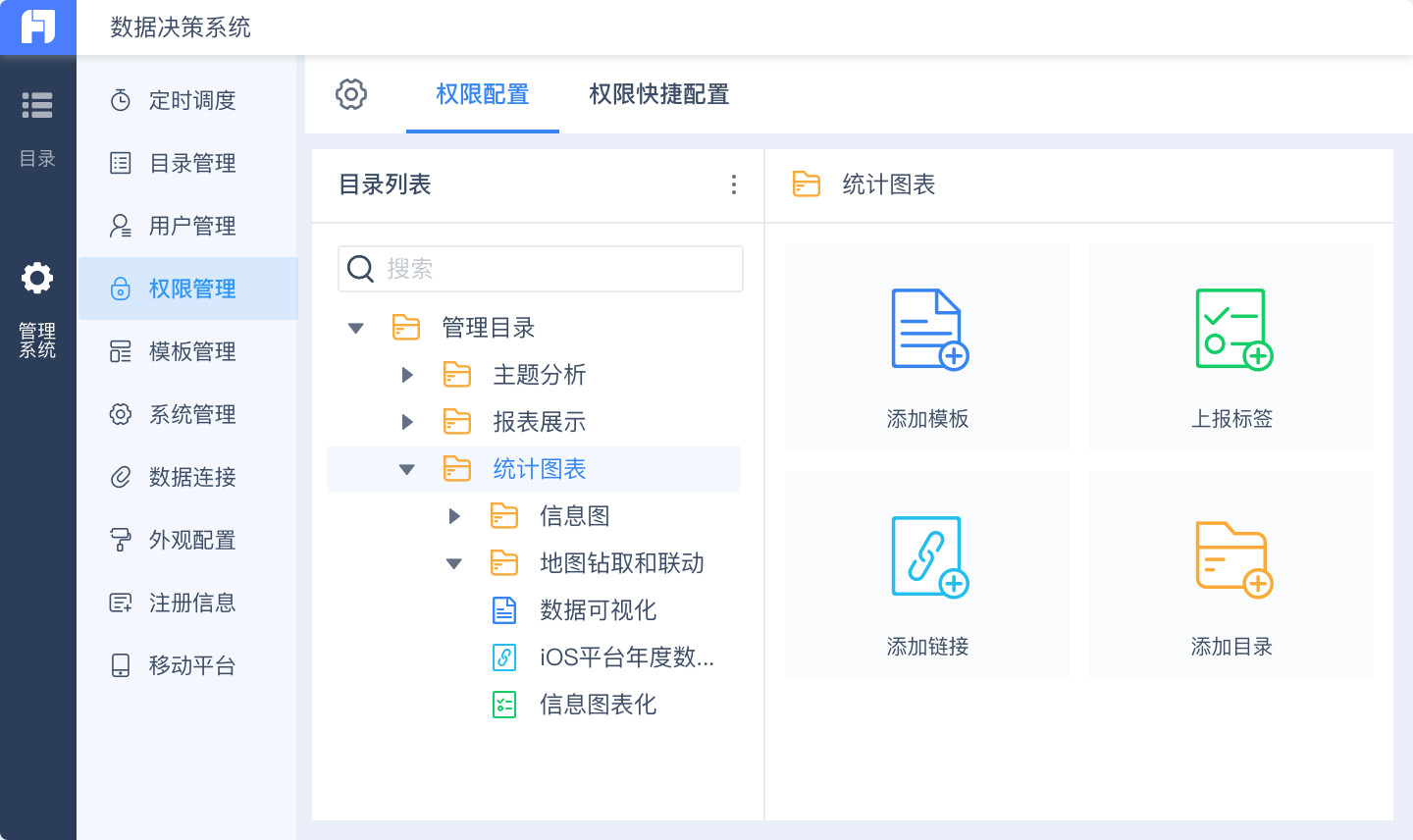Viewport: 1413px width, 840px height.
Task: Click the 添加目录 folder icon
Action: click(x=1232, y=557)
